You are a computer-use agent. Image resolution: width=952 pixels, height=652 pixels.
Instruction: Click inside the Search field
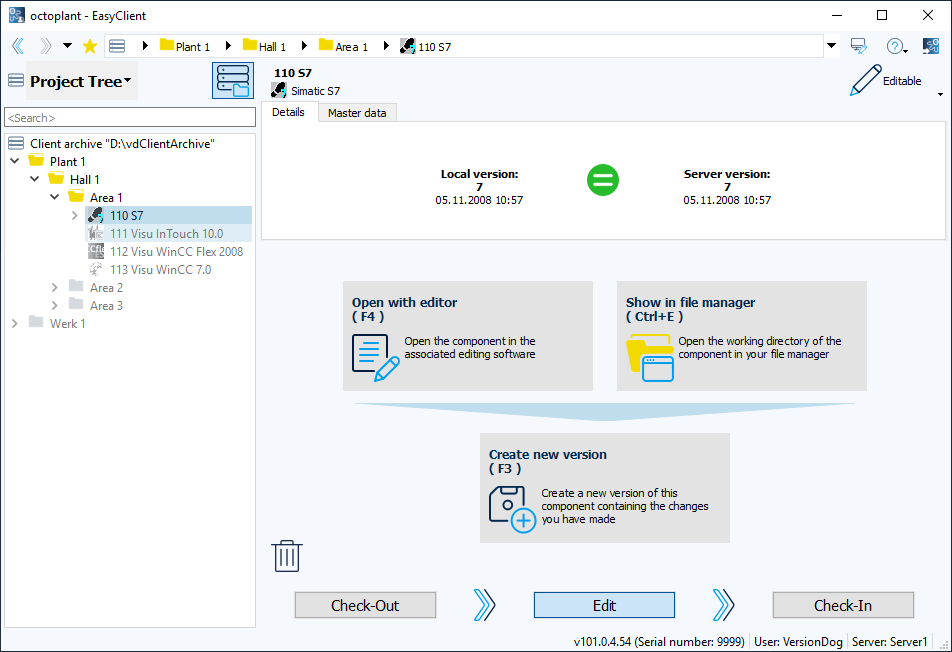pos(130,116)
